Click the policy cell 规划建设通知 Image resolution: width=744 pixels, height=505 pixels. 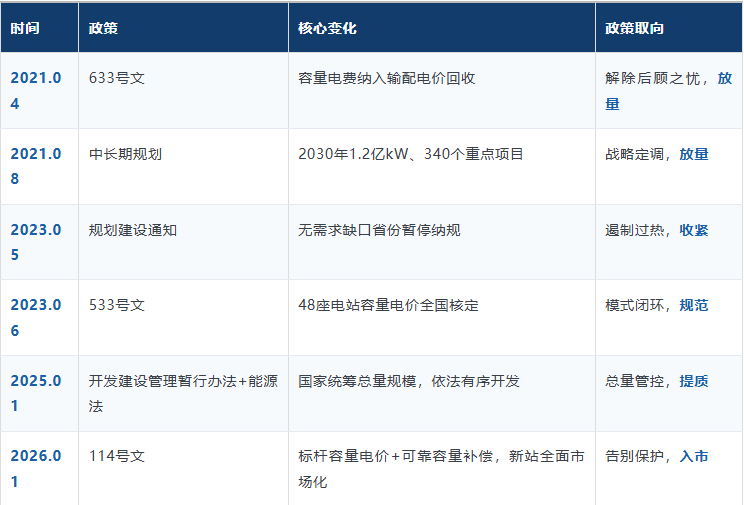tap(183, 242)
